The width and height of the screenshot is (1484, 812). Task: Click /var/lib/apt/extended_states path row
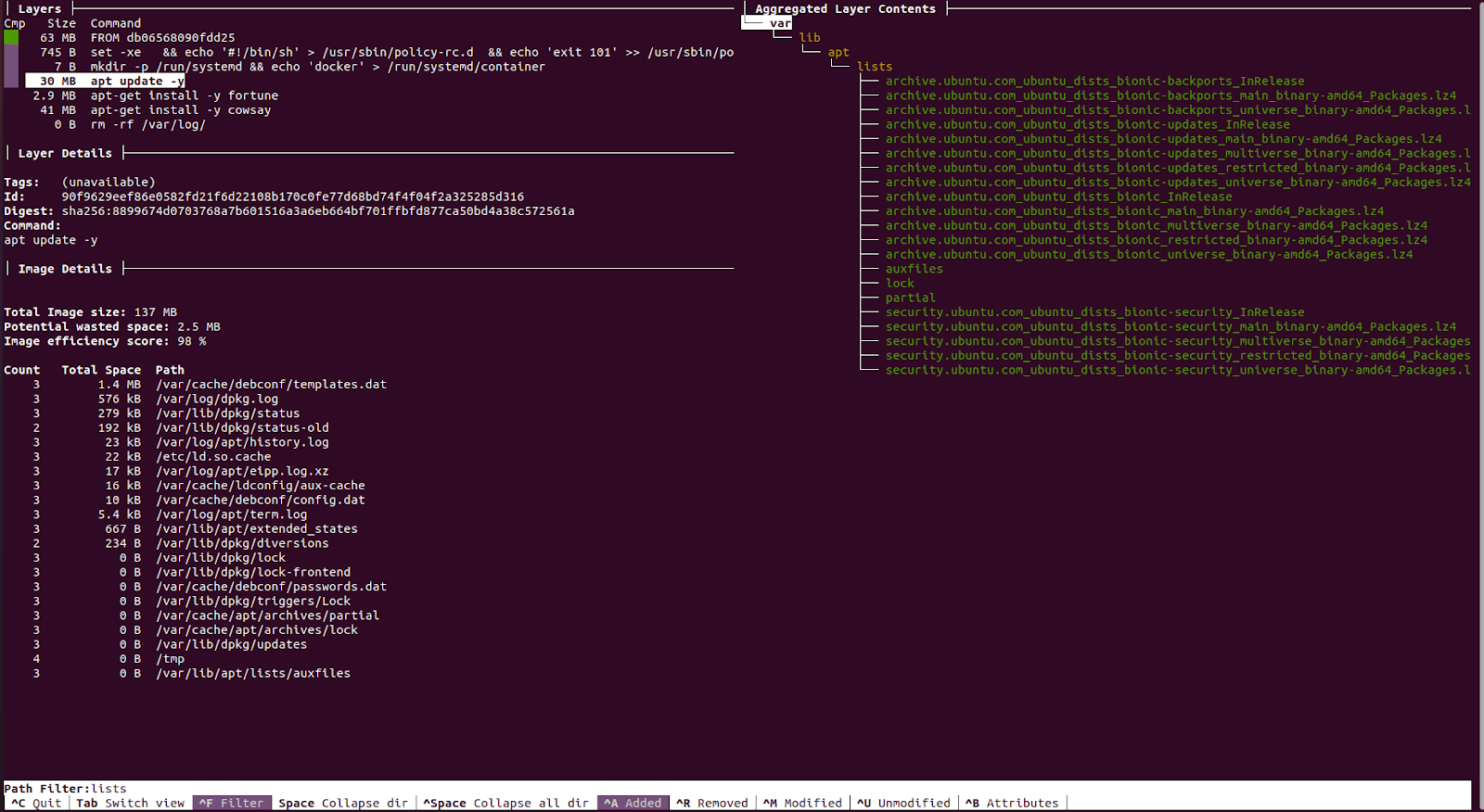pos(195,529)
